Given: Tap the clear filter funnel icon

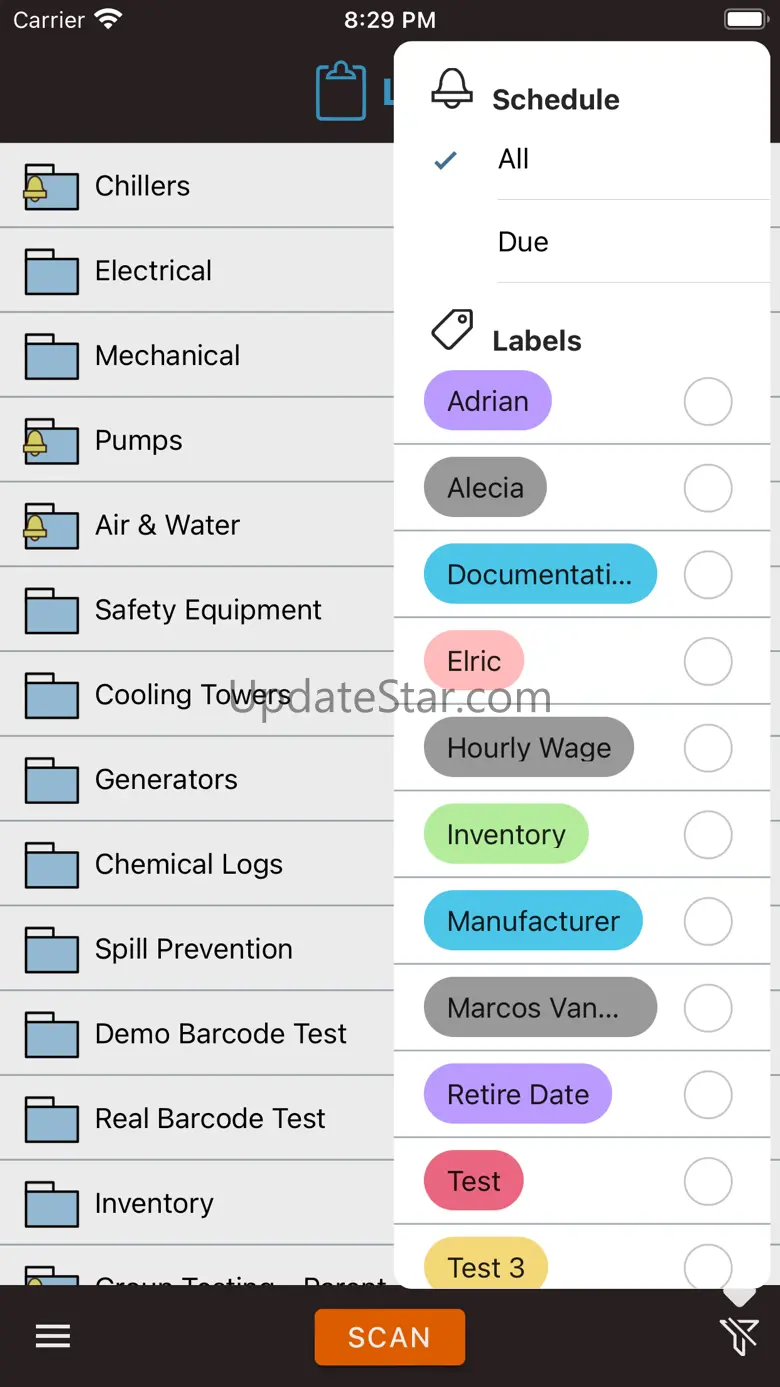Looking at the screenshot, I should tap(739, 1336).
